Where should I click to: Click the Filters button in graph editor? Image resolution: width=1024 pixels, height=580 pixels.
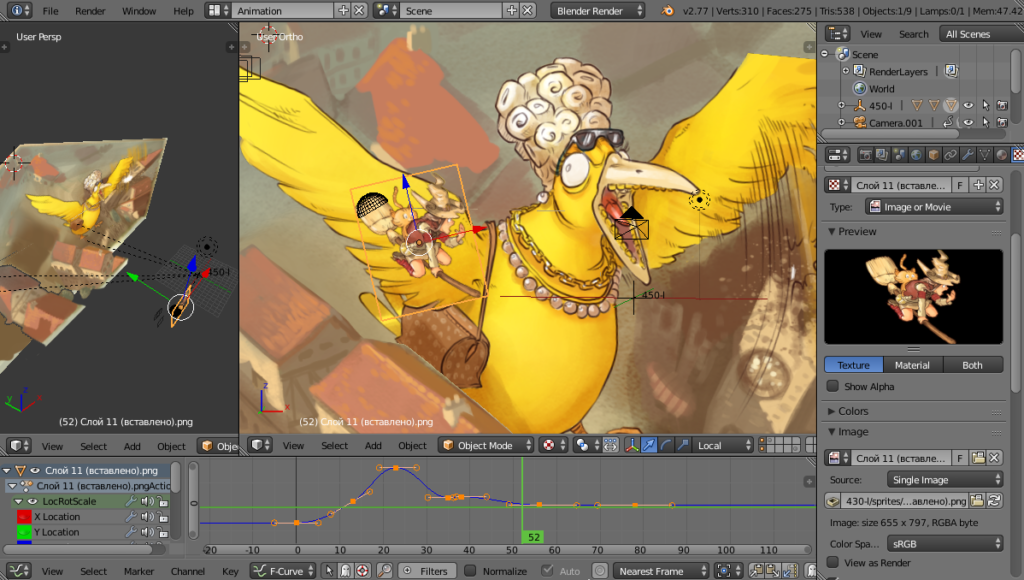(x=426, y=571)
